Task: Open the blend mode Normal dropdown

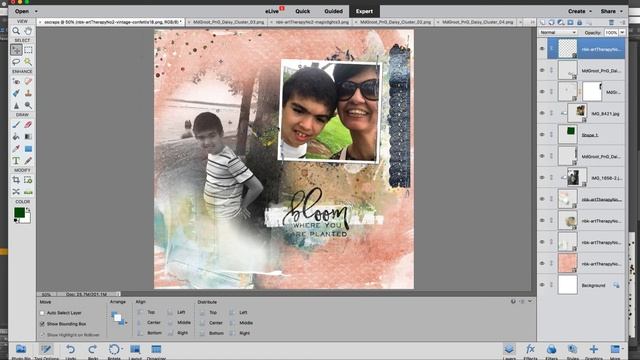Action: click(x=558, y=32)
